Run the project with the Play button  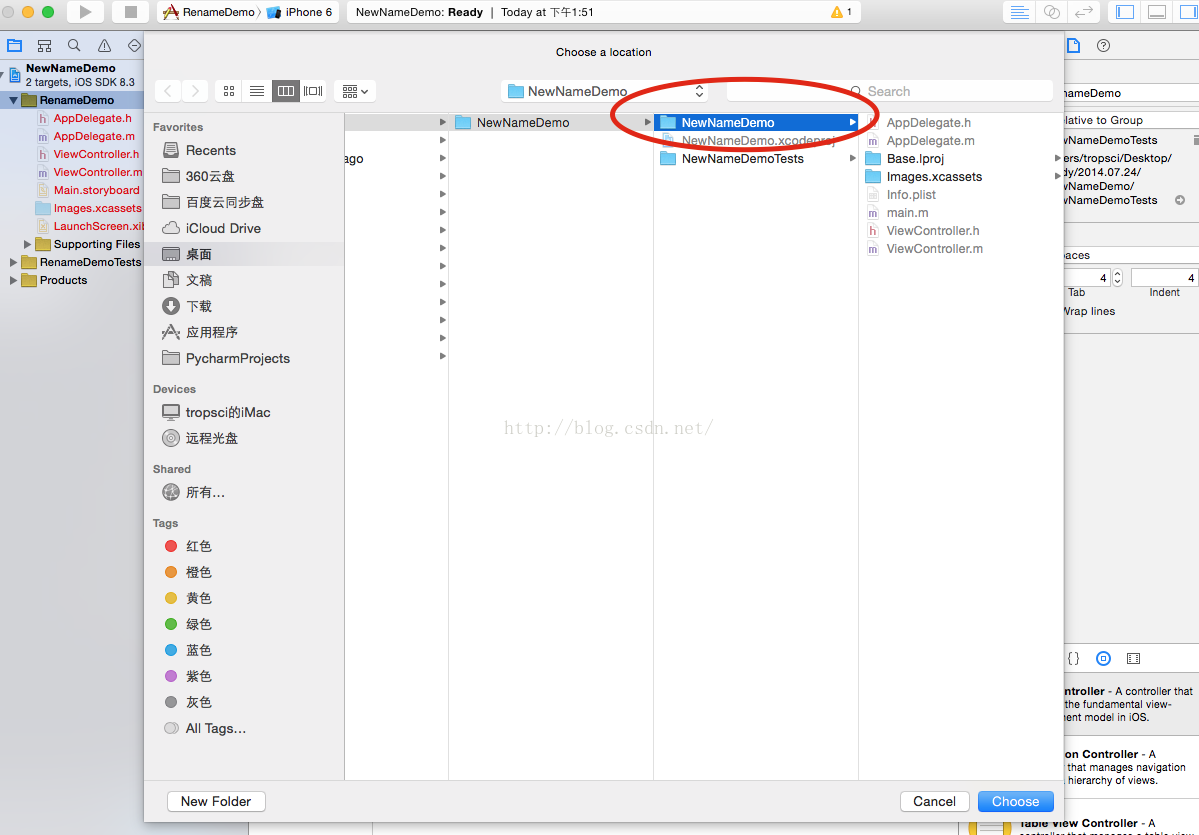coord(86,11)
